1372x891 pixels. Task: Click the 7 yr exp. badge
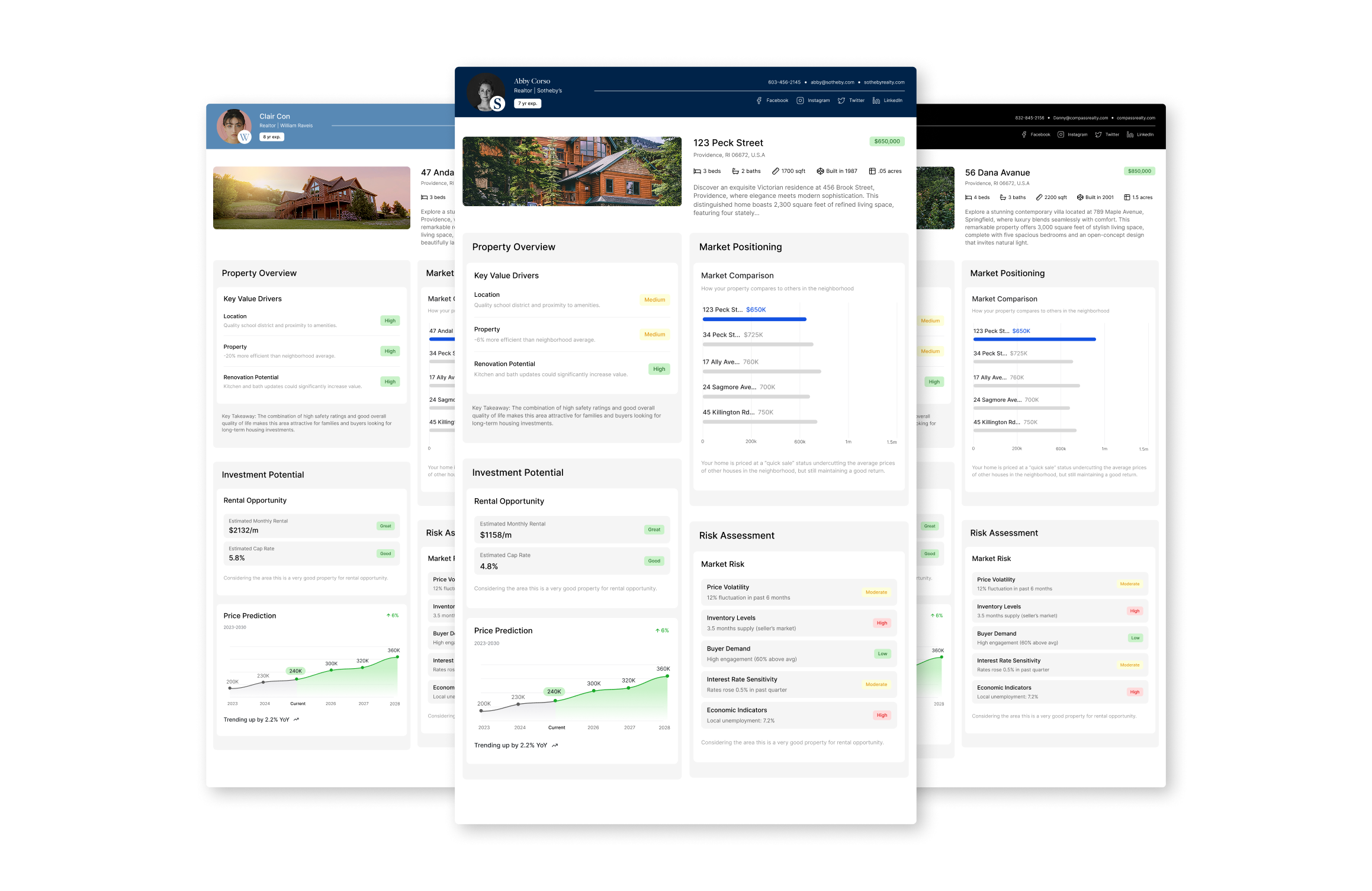point(527,102)
